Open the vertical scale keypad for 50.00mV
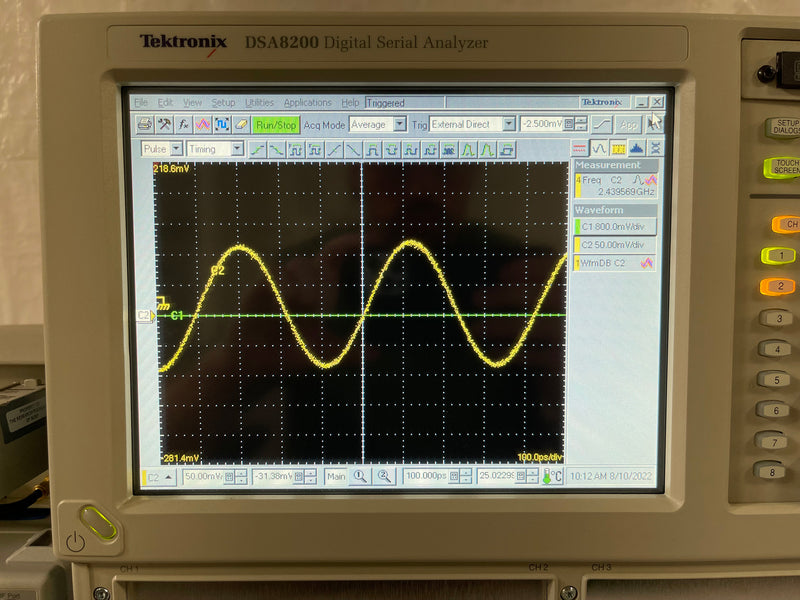 click(x=229, y=477)
